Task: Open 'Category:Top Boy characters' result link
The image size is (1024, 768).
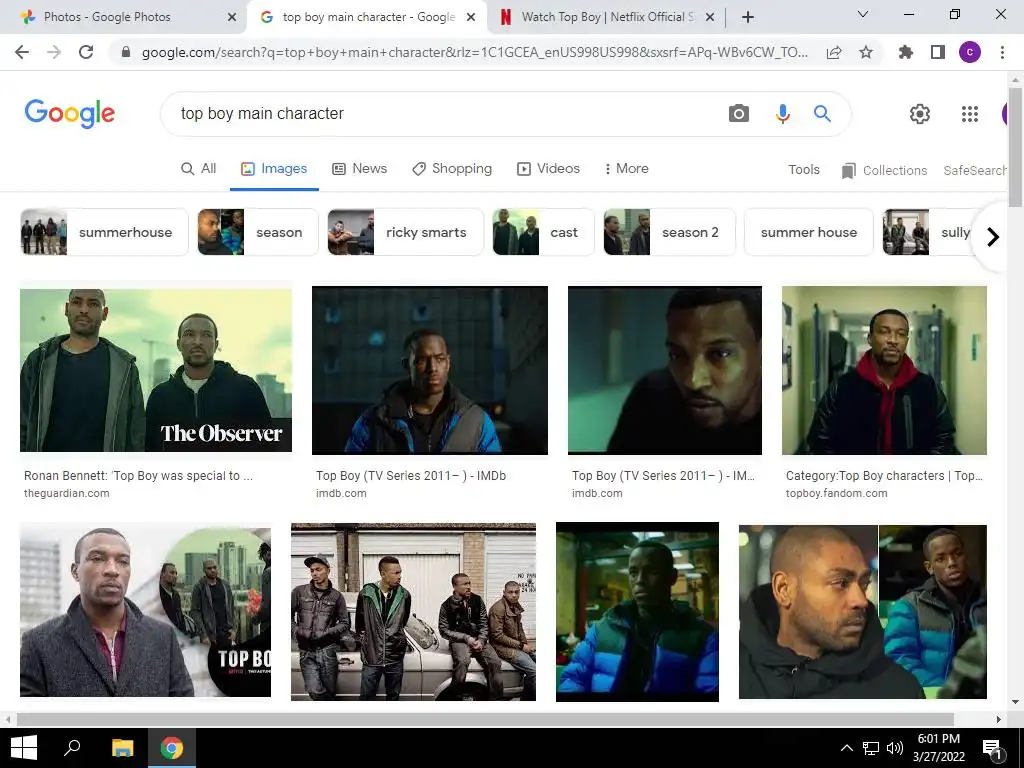Action: tap(884, 476)
